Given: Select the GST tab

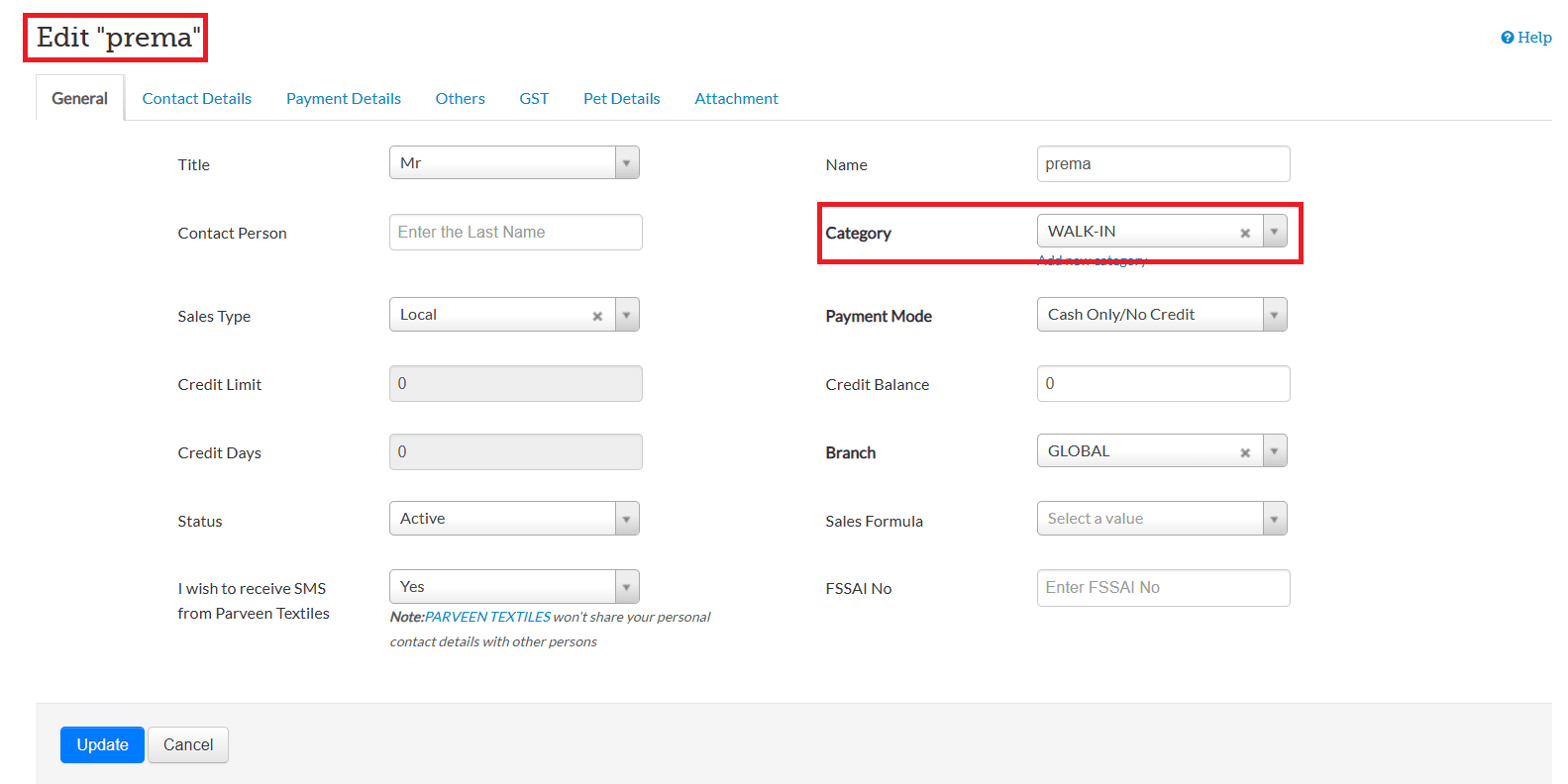Looking at the screenshot, I should pyautogui.click(x=534, y=99).
